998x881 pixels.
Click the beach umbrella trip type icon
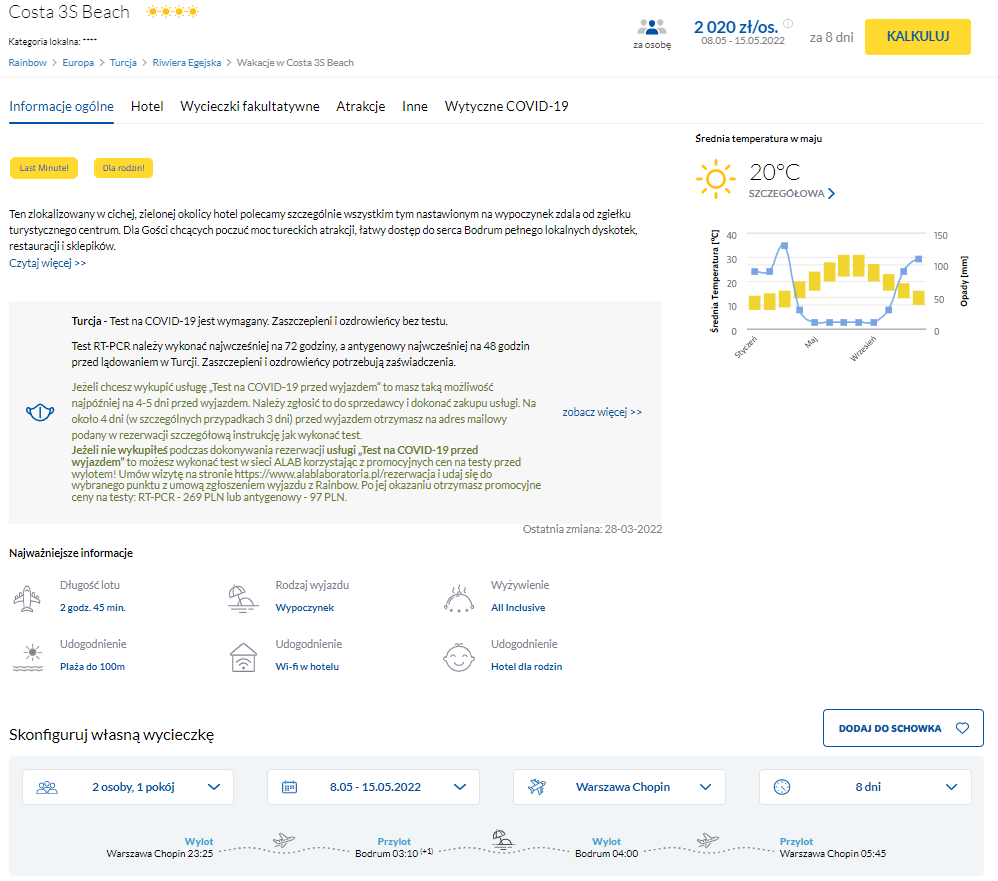click(244, 598)
